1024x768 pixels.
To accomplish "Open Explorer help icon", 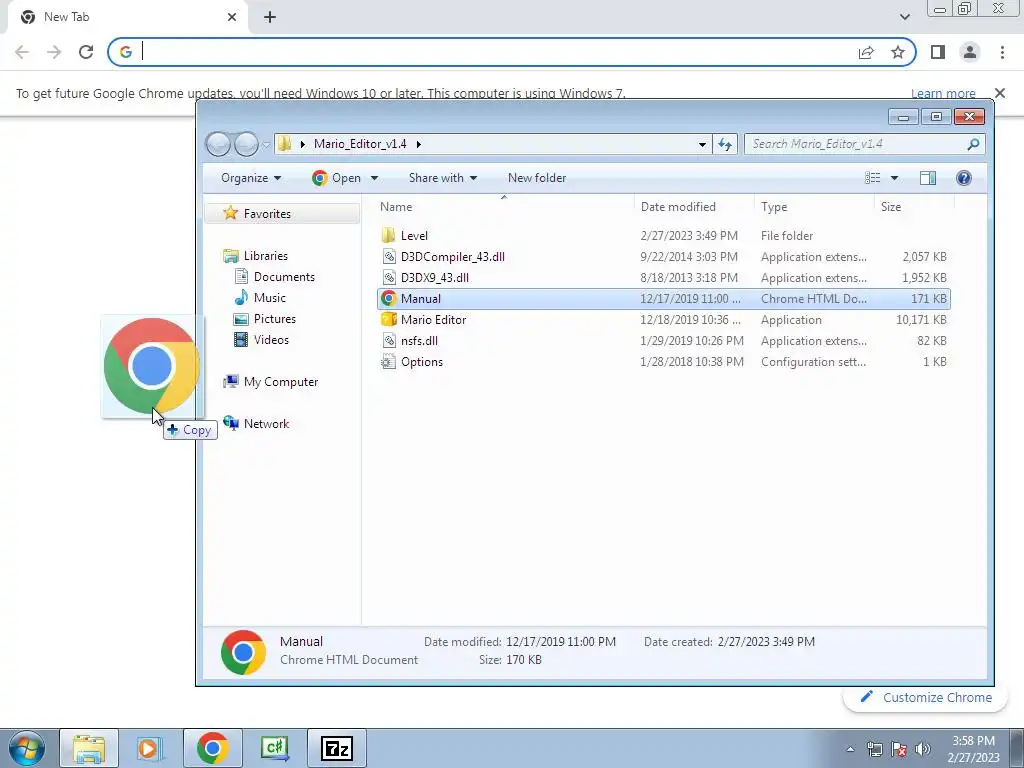I will point(963,178).
